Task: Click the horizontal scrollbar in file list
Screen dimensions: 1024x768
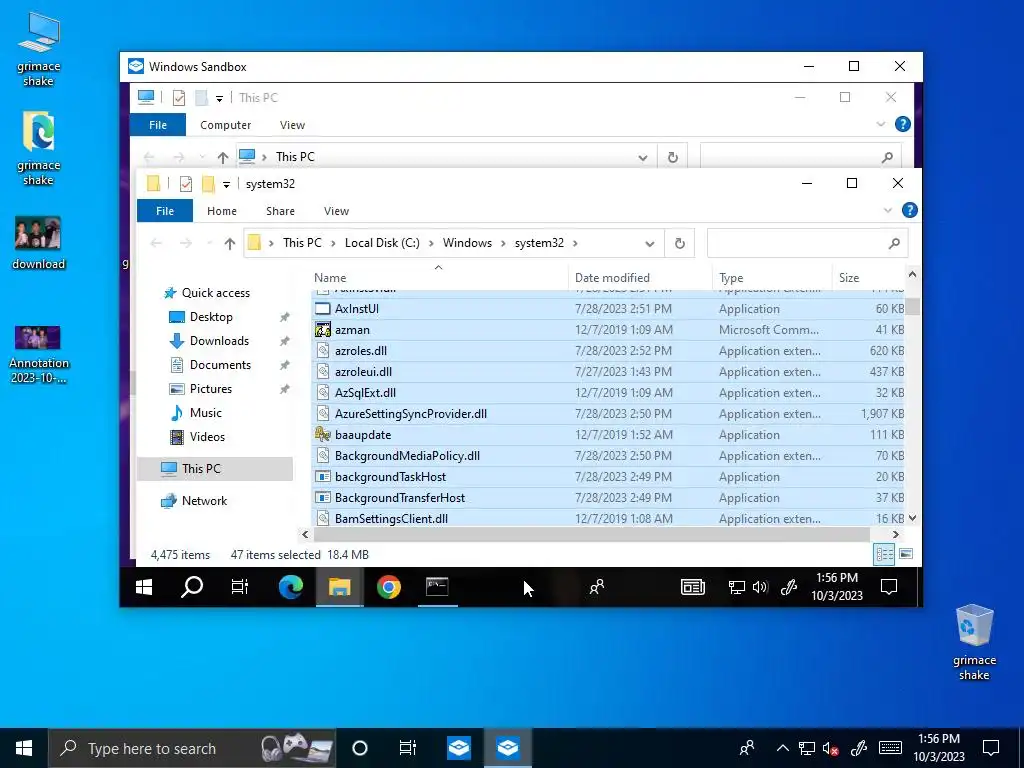Action: click(592, 534)
